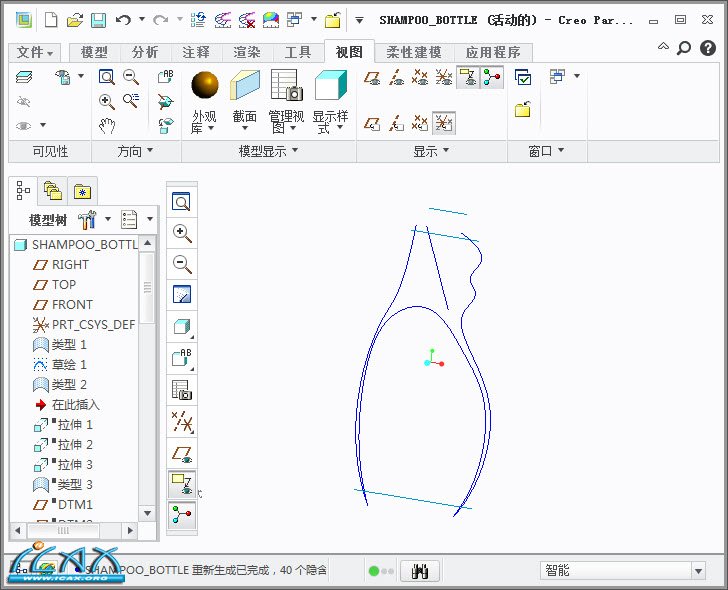Toggle plane display in graphics toolbar

pos(182,454)
